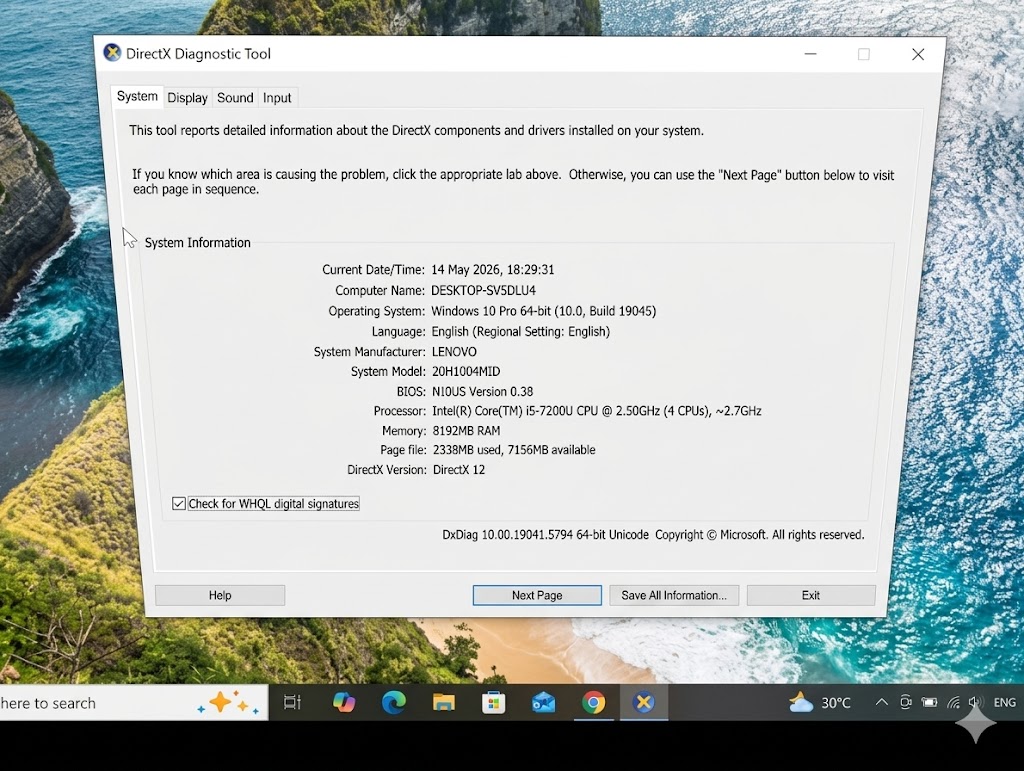Viewport: 1024px width, 771px height.
Task: Launch Copilot from the taskbar
Action: point(344,702)
